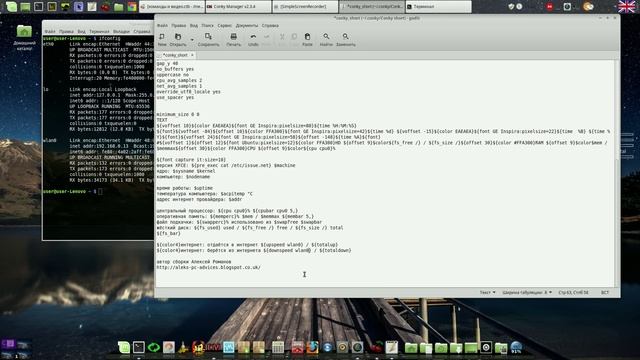Launch VLC cone icon from dock

pos(184,347)
